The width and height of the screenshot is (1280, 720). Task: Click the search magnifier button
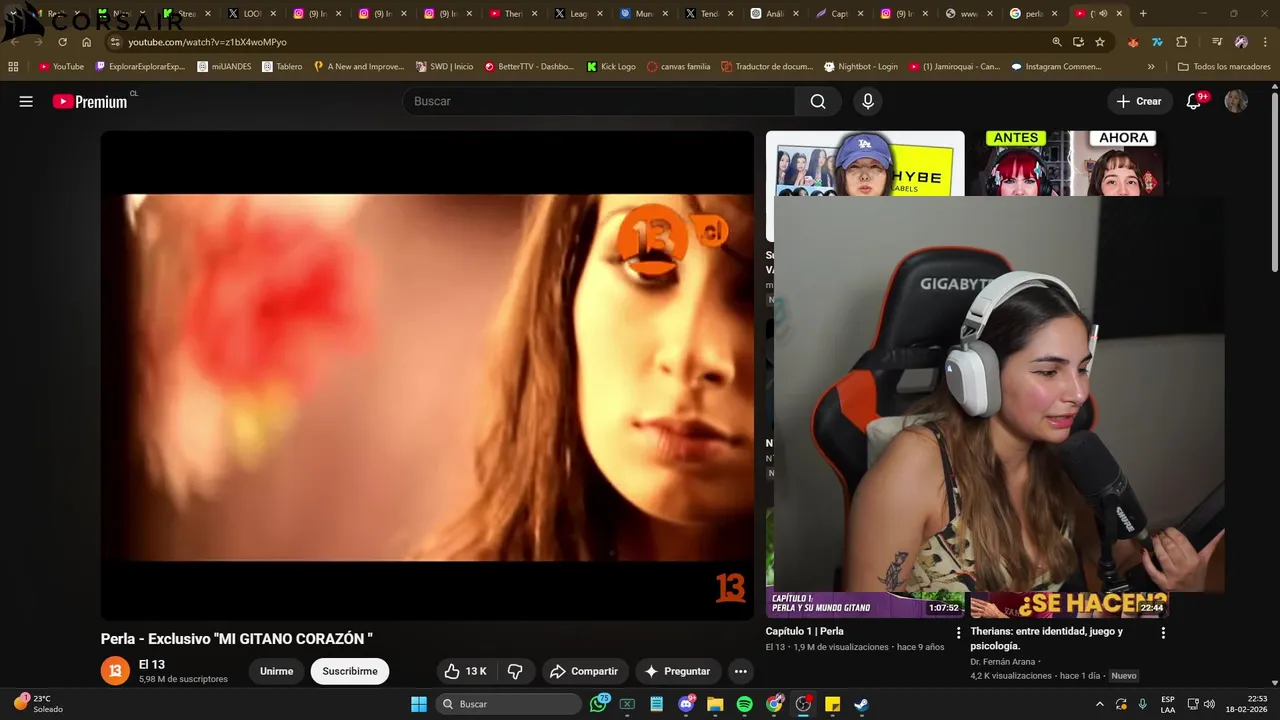[818, 101]
